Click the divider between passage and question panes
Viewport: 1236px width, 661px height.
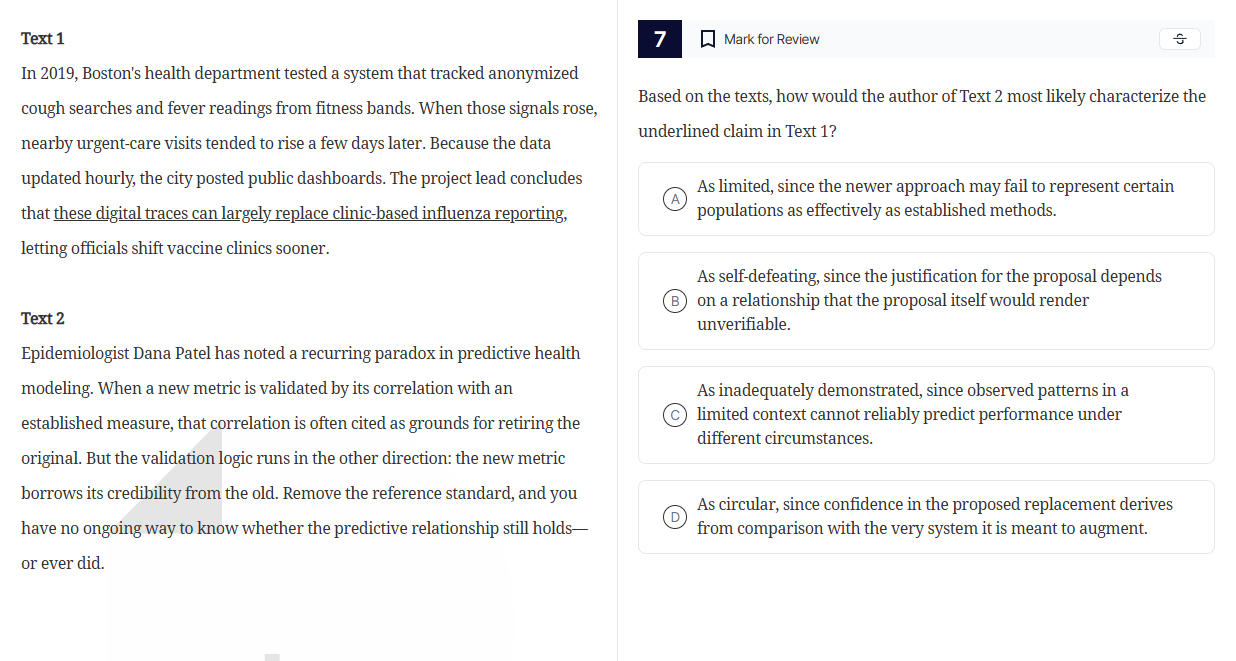tap(617, 330)
